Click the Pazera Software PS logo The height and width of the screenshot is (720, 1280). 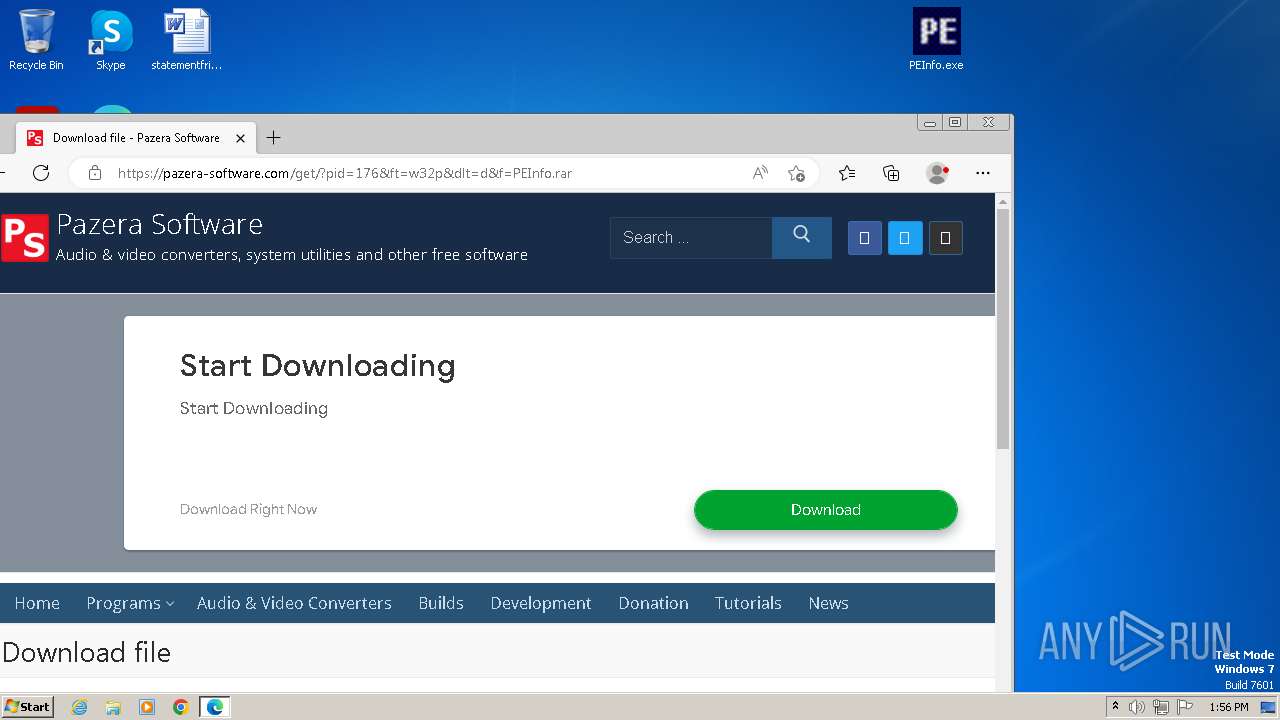coord(25,238)
